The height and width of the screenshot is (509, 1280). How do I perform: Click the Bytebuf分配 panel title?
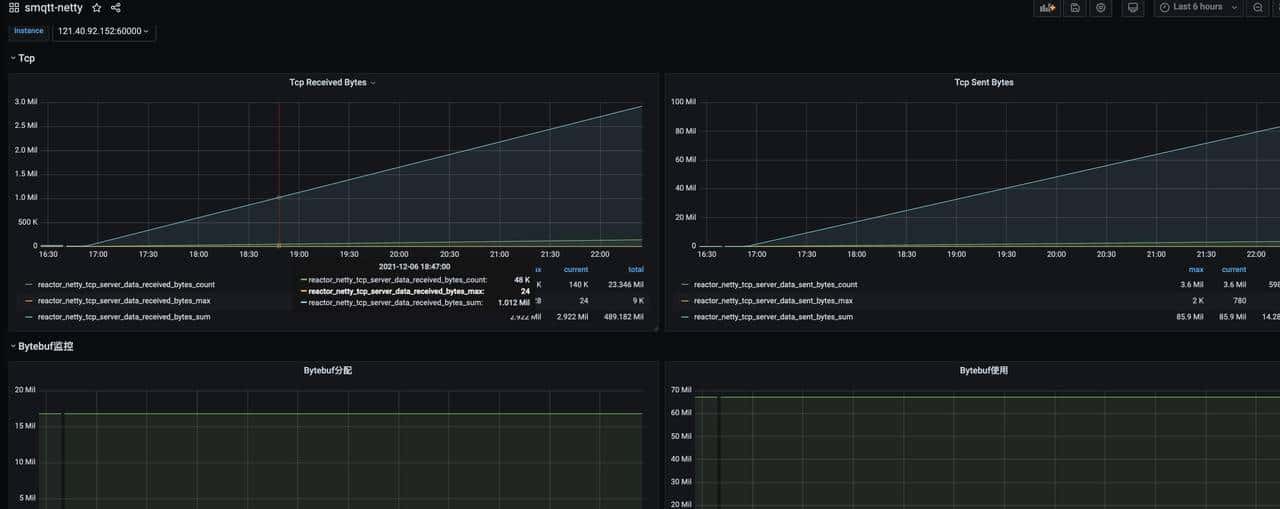tap(328, 370)
